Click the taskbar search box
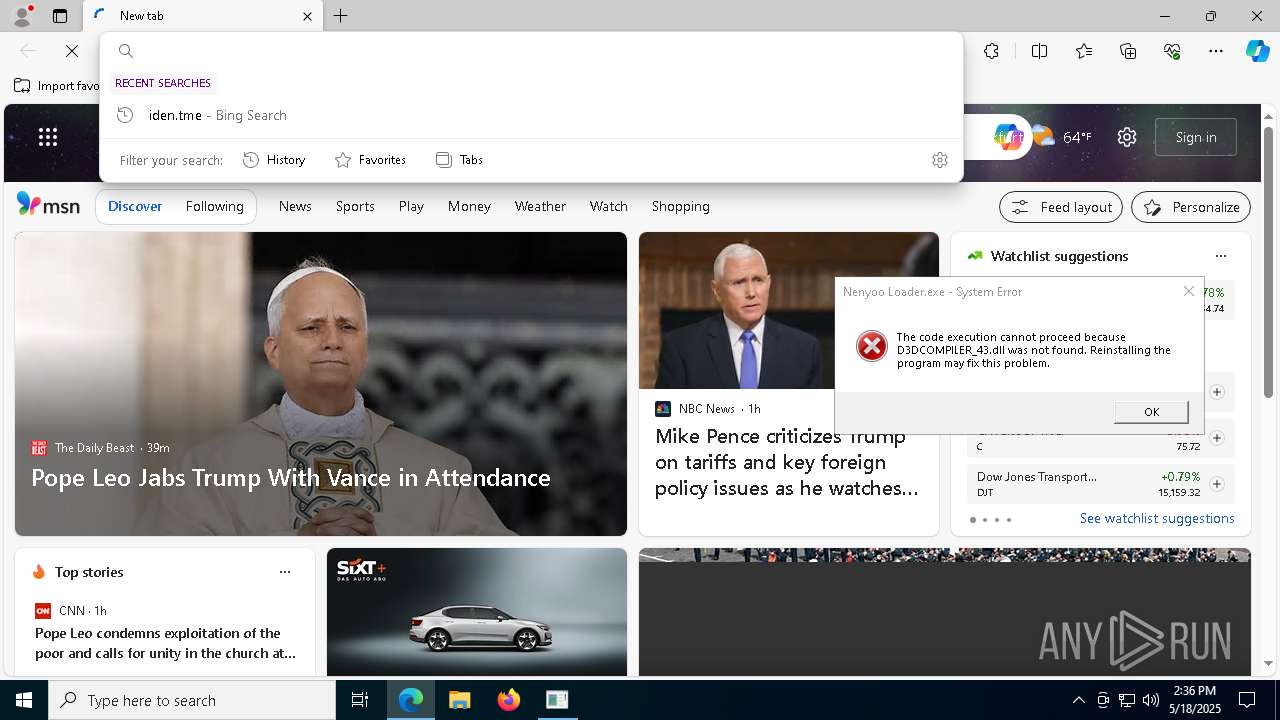The height and width of the screenshot is (720, 1280). click(x=192, y=700)
